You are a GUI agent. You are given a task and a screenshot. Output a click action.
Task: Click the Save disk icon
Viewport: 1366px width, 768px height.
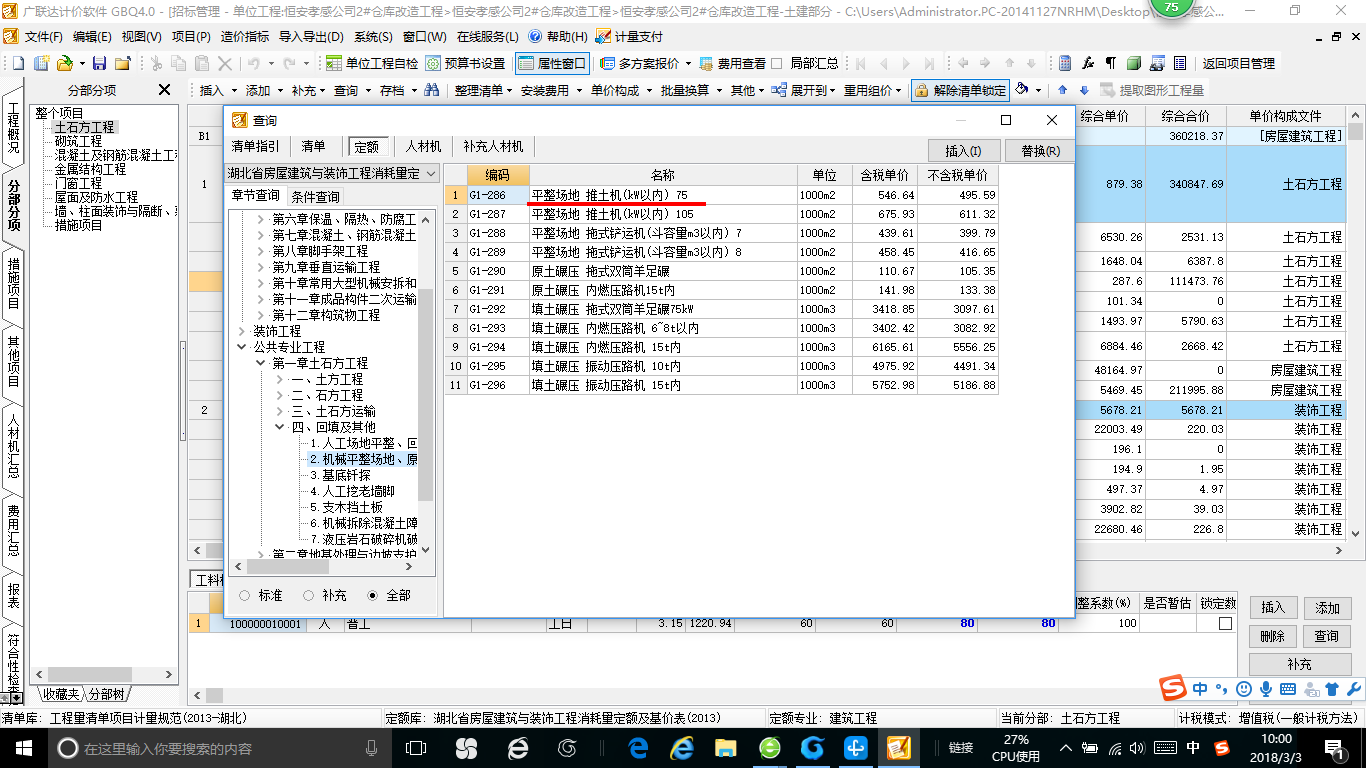tap(100, 63)
